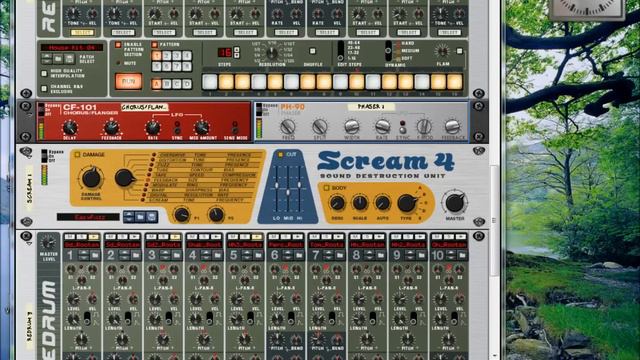Click the PHASER 1 name label
Viewport: 640px width, 360px height.
pos(371,107)
